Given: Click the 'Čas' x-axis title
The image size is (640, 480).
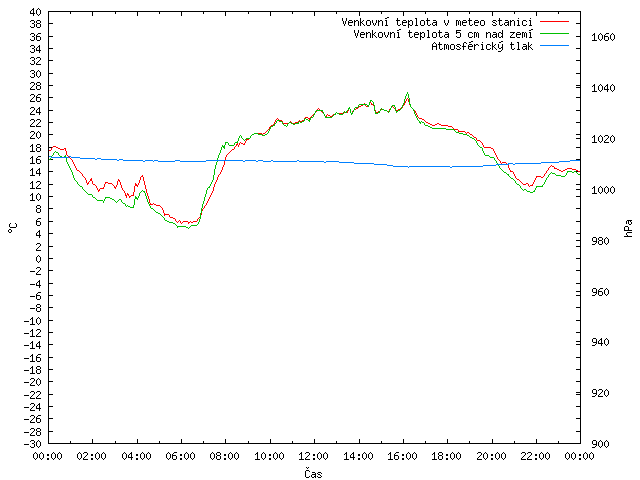Looking at the screenshot, I should coord(313,473).
